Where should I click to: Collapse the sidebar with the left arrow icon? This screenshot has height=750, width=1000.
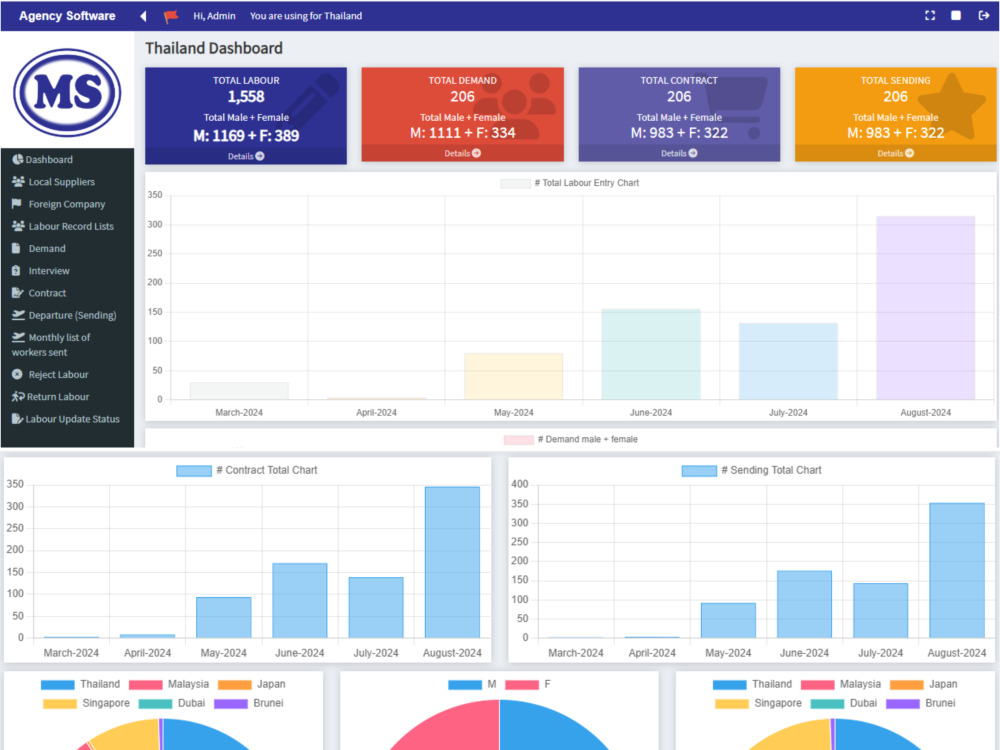click(x=143, y=16)
